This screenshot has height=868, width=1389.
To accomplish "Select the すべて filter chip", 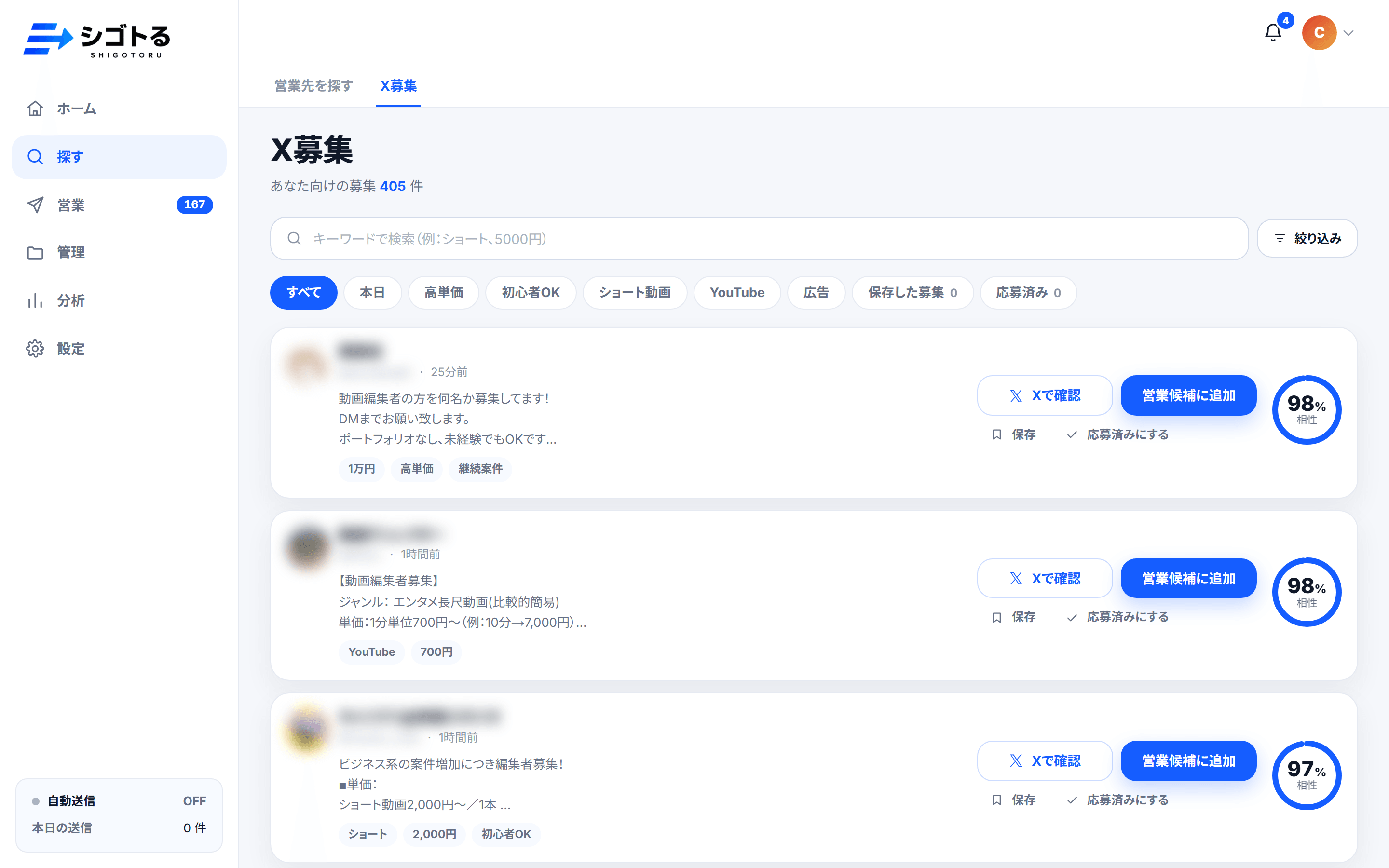I will coord(304,293).
